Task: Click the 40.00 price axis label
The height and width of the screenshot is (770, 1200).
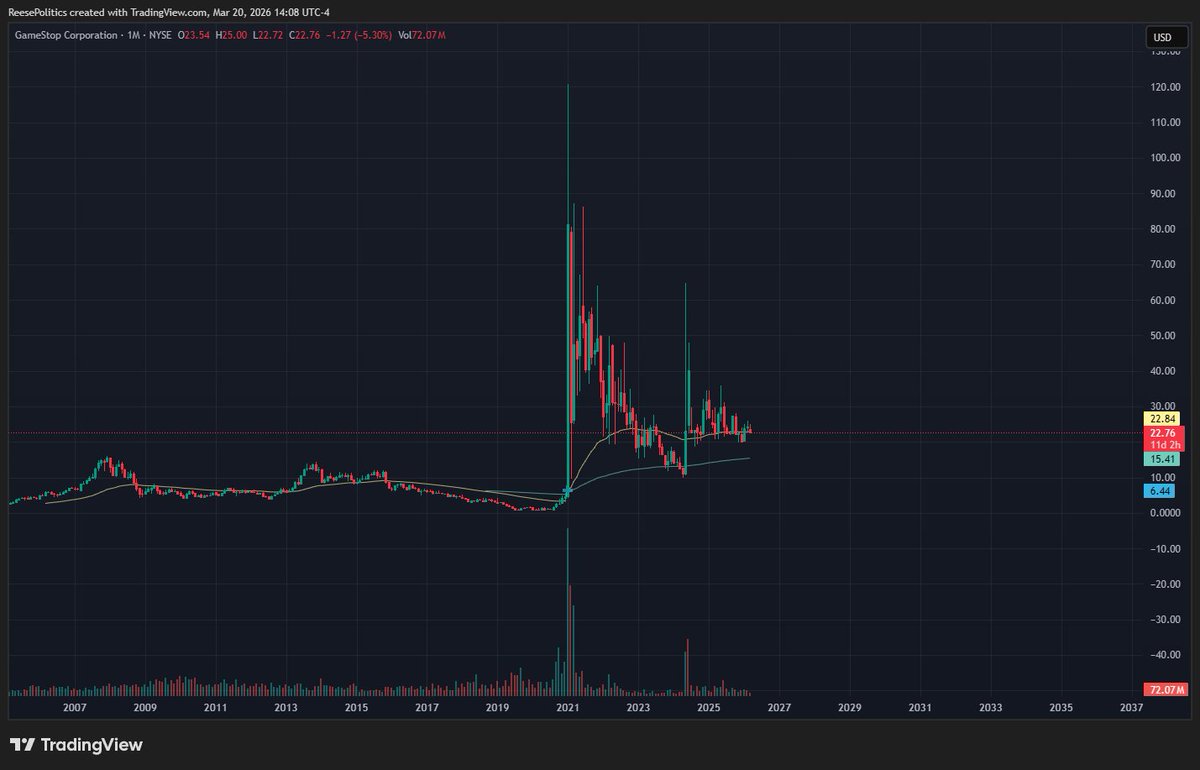Action: click(x=1162, y=371)
